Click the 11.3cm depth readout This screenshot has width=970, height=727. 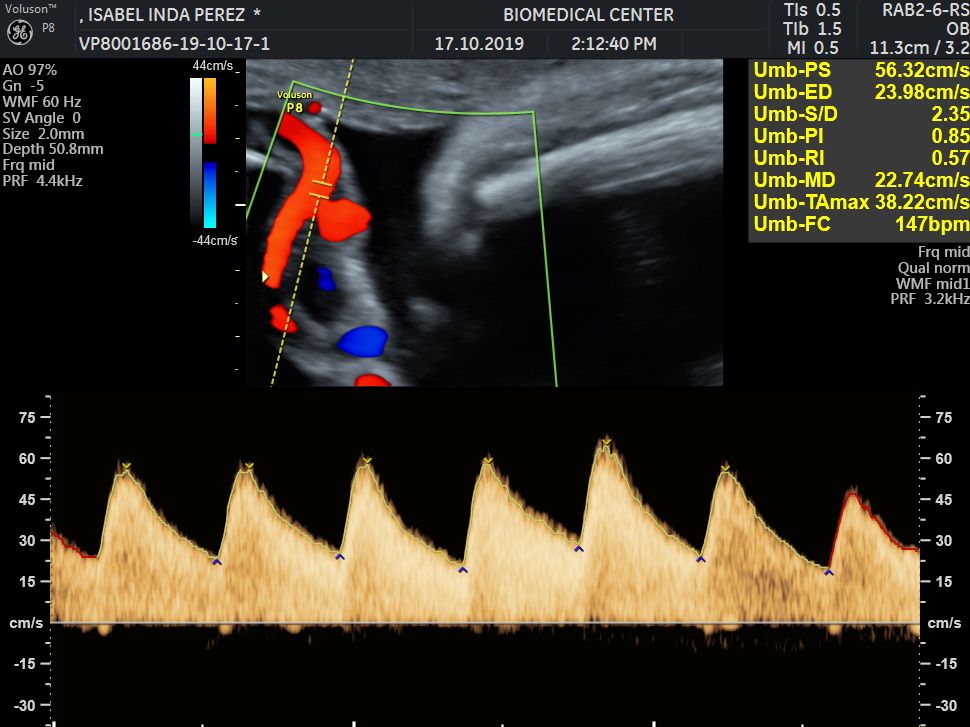tap(899, 48)
